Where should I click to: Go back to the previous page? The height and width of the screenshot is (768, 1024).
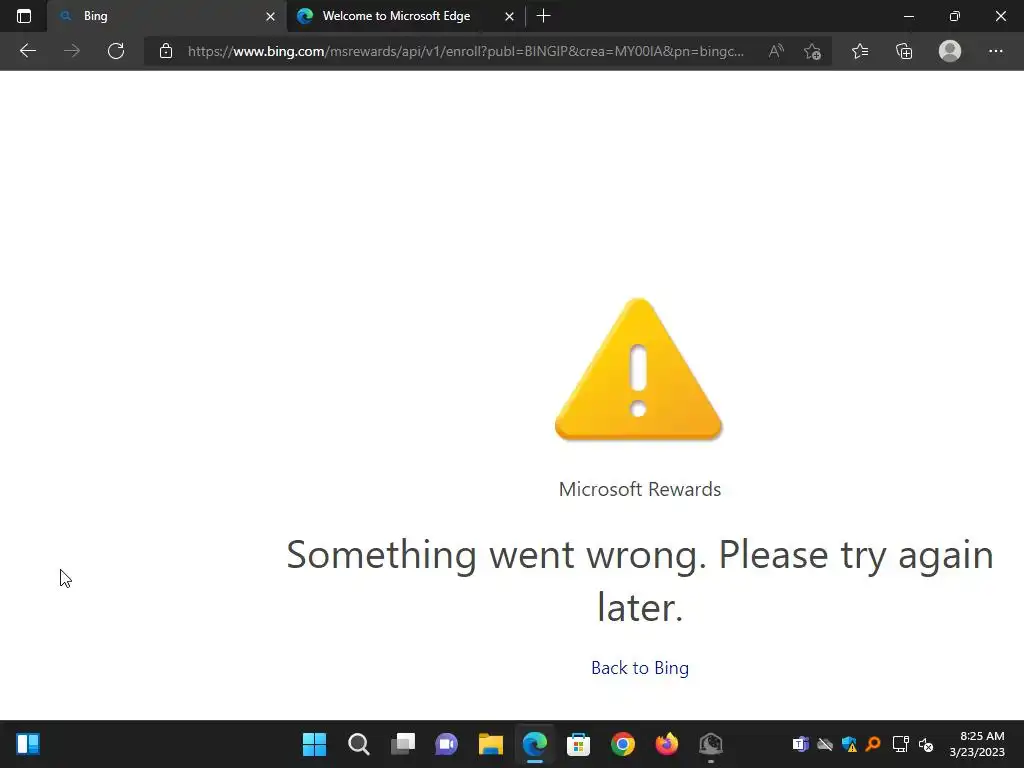click(28, 51)
